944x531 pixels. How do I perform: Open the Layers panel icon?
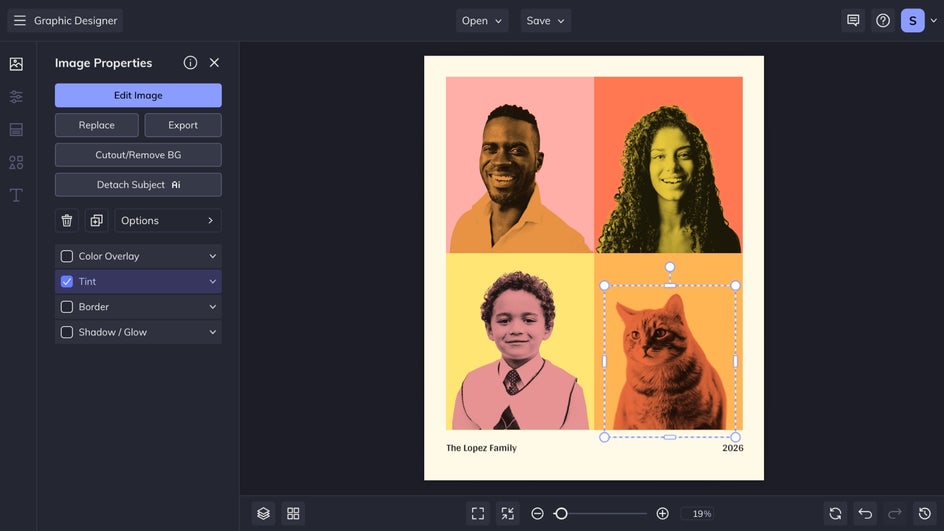263,514
